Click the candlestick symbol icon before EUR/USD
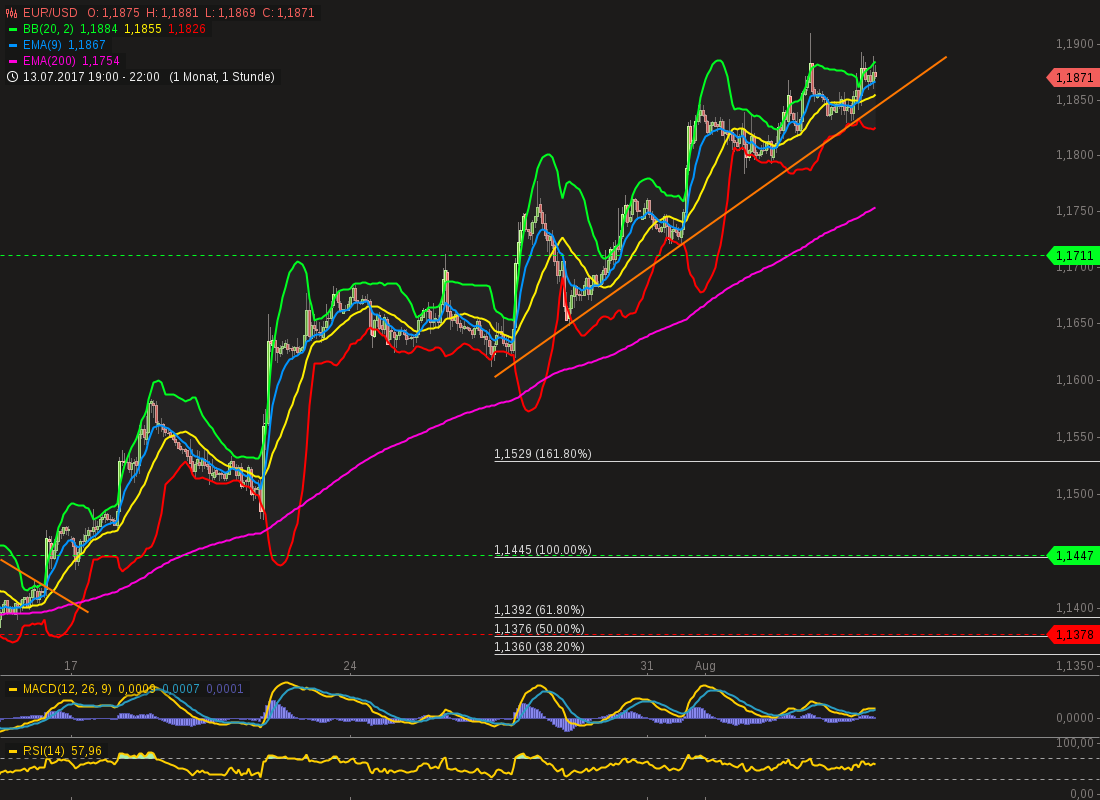 coord(10,12)
